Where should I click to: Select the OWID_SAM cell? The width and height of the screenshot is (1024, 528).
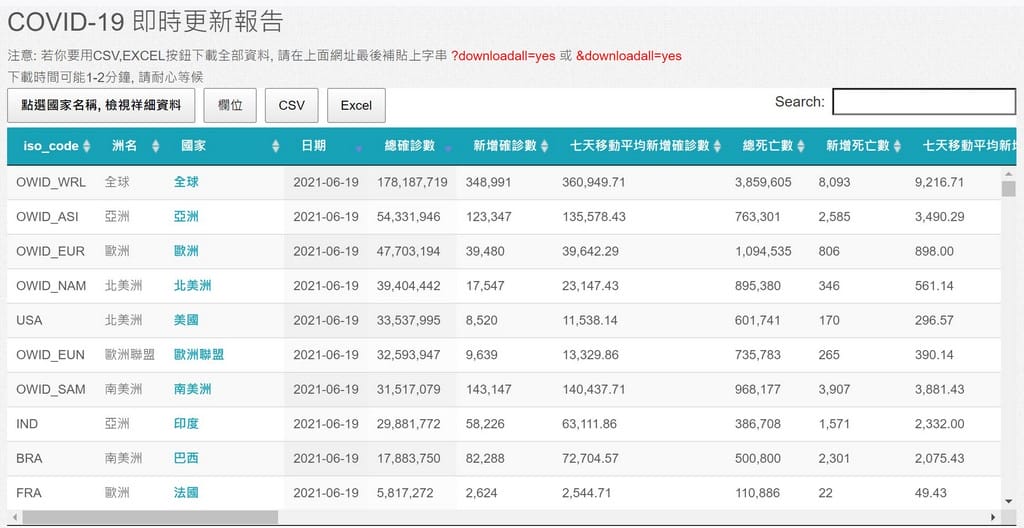click(51, 389)
